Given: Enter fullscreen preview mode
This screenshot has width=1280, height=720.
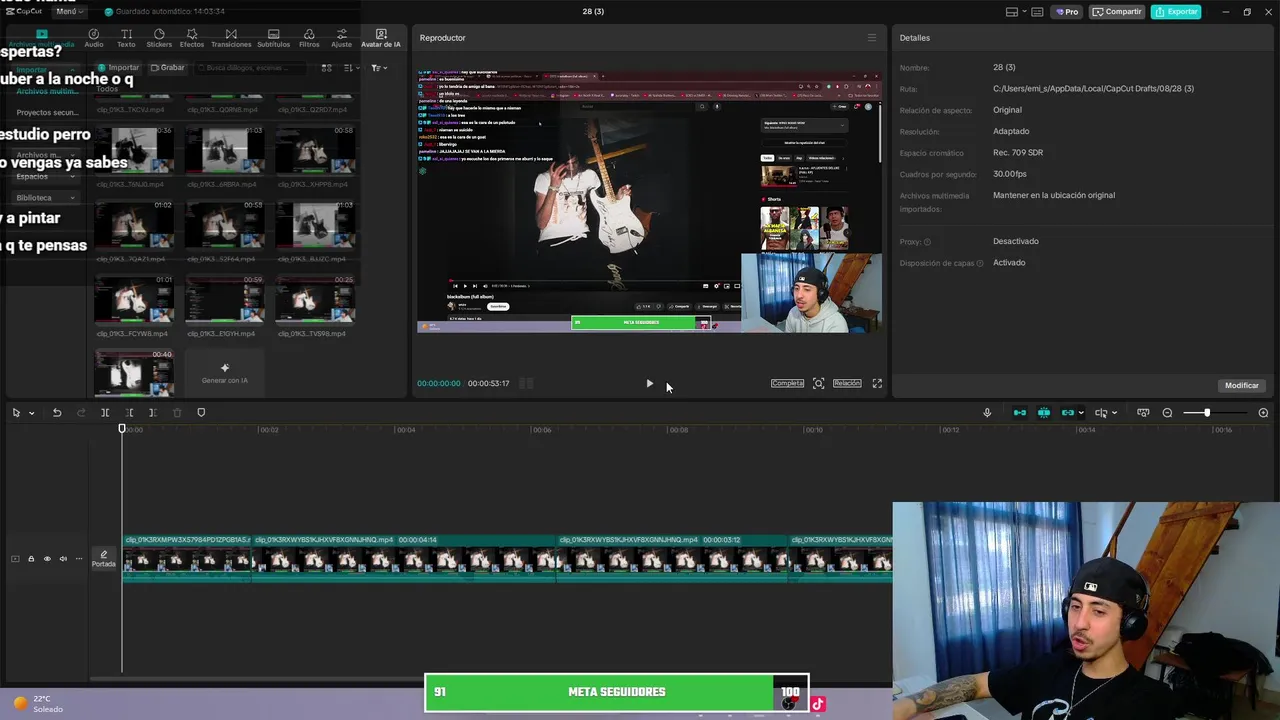Looking at the screenshot, I should (x=877, y=384).
